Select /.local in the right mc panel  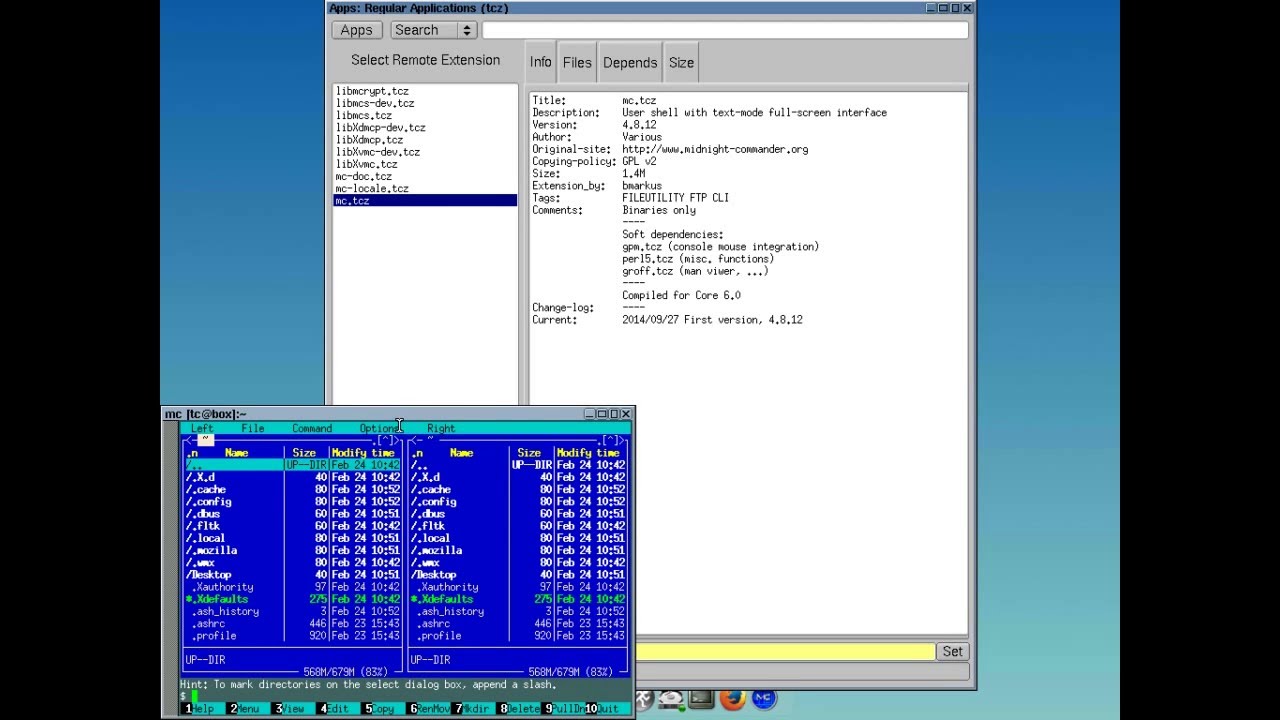point(517,538)
